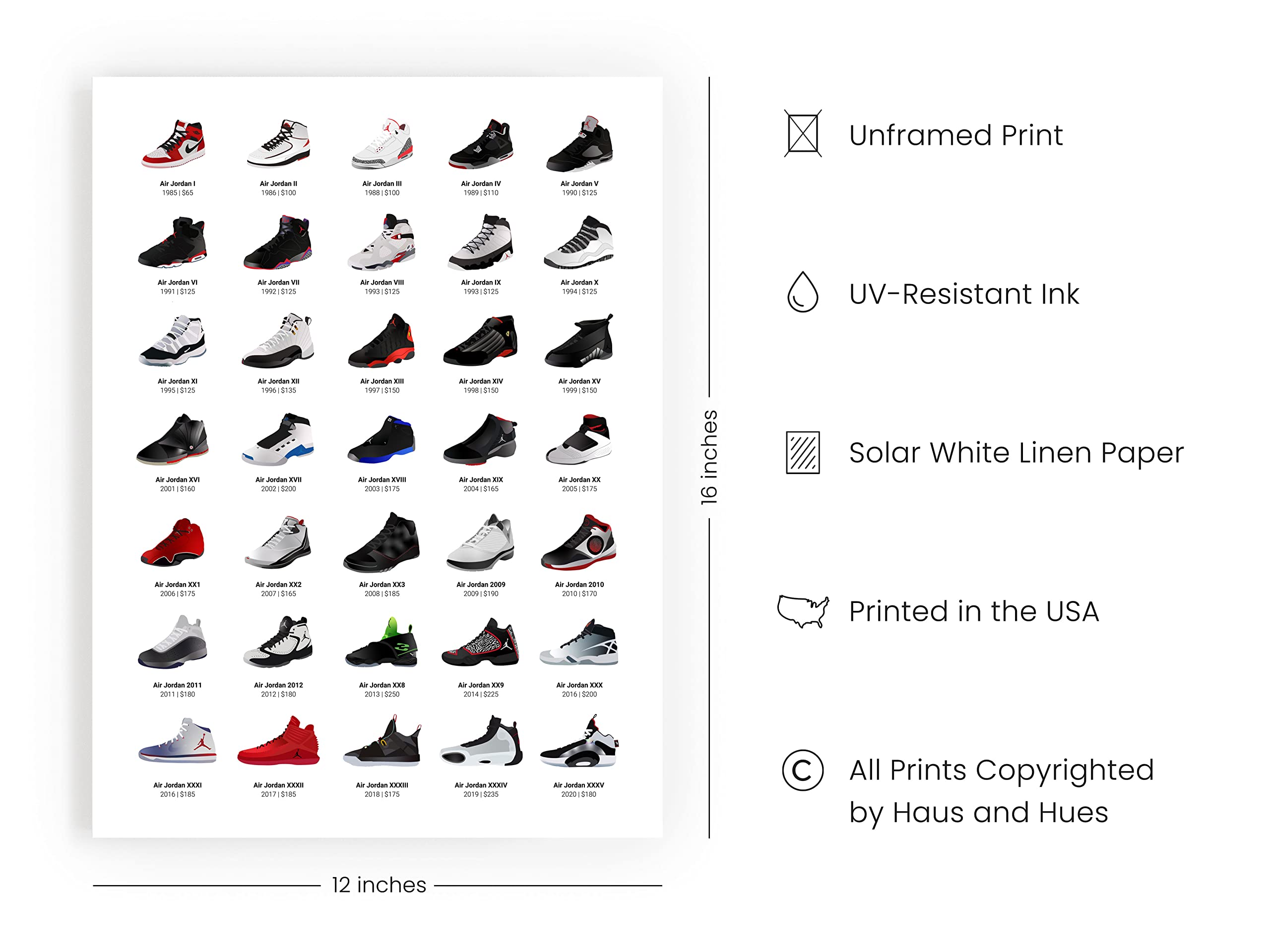Click the 'Printed in the USA' text

[x=974, y=611]
